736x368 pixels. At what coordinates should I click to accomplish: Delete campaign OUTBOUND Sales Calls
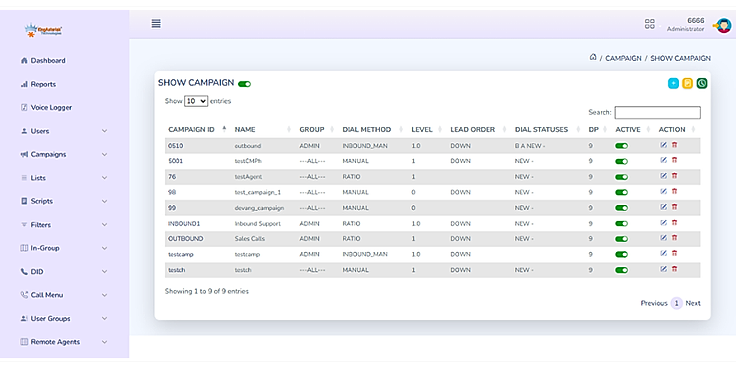pyautogui.click(x=675, y=238)
